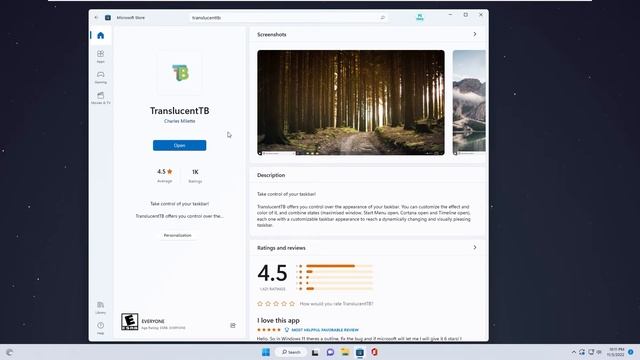Open the mountain lake screenshot thumbnail
This screenshot has height=360, width=640.
coord(469,102)
